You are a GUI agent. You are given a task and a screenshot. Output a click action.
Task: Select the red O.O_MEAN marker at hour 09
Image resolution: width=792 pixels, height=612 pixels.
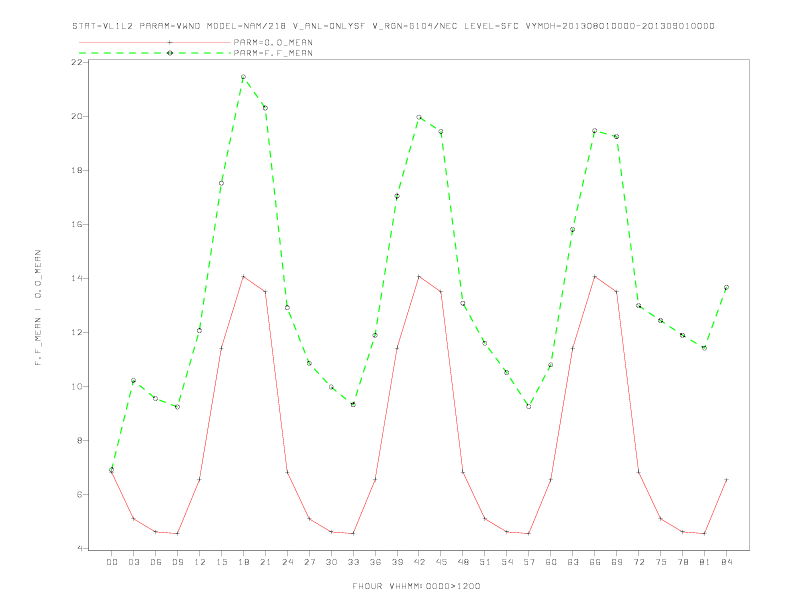[177, 533]
